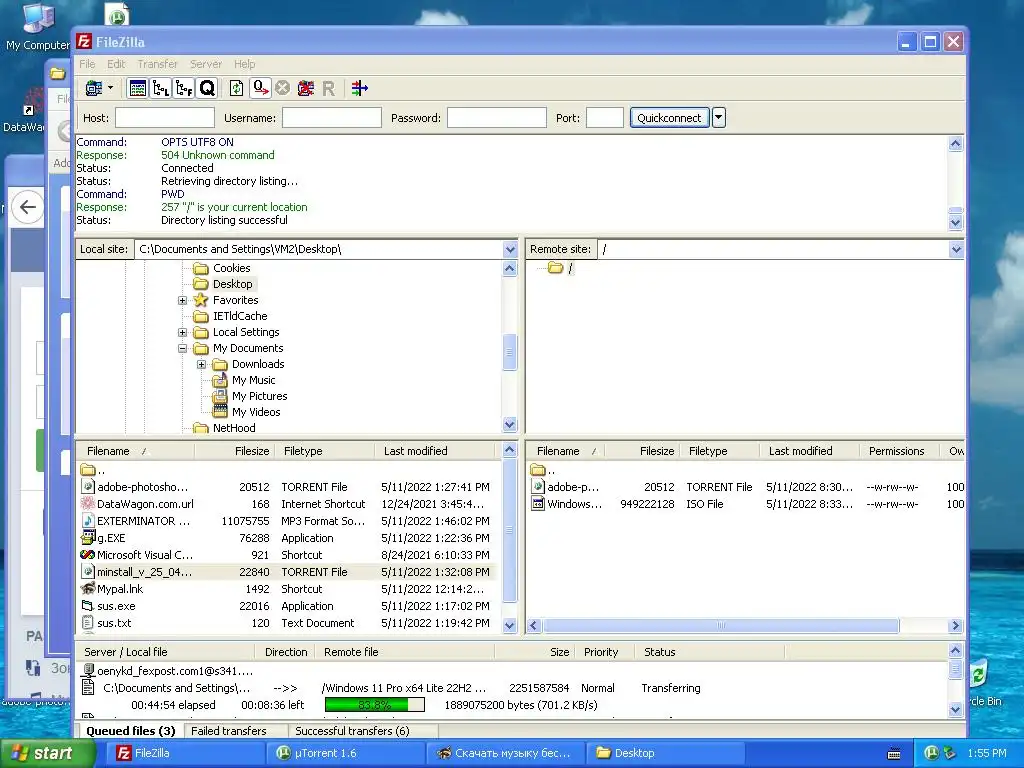
Task: Sort local files by Filesize column
Action: click(235, 451)
